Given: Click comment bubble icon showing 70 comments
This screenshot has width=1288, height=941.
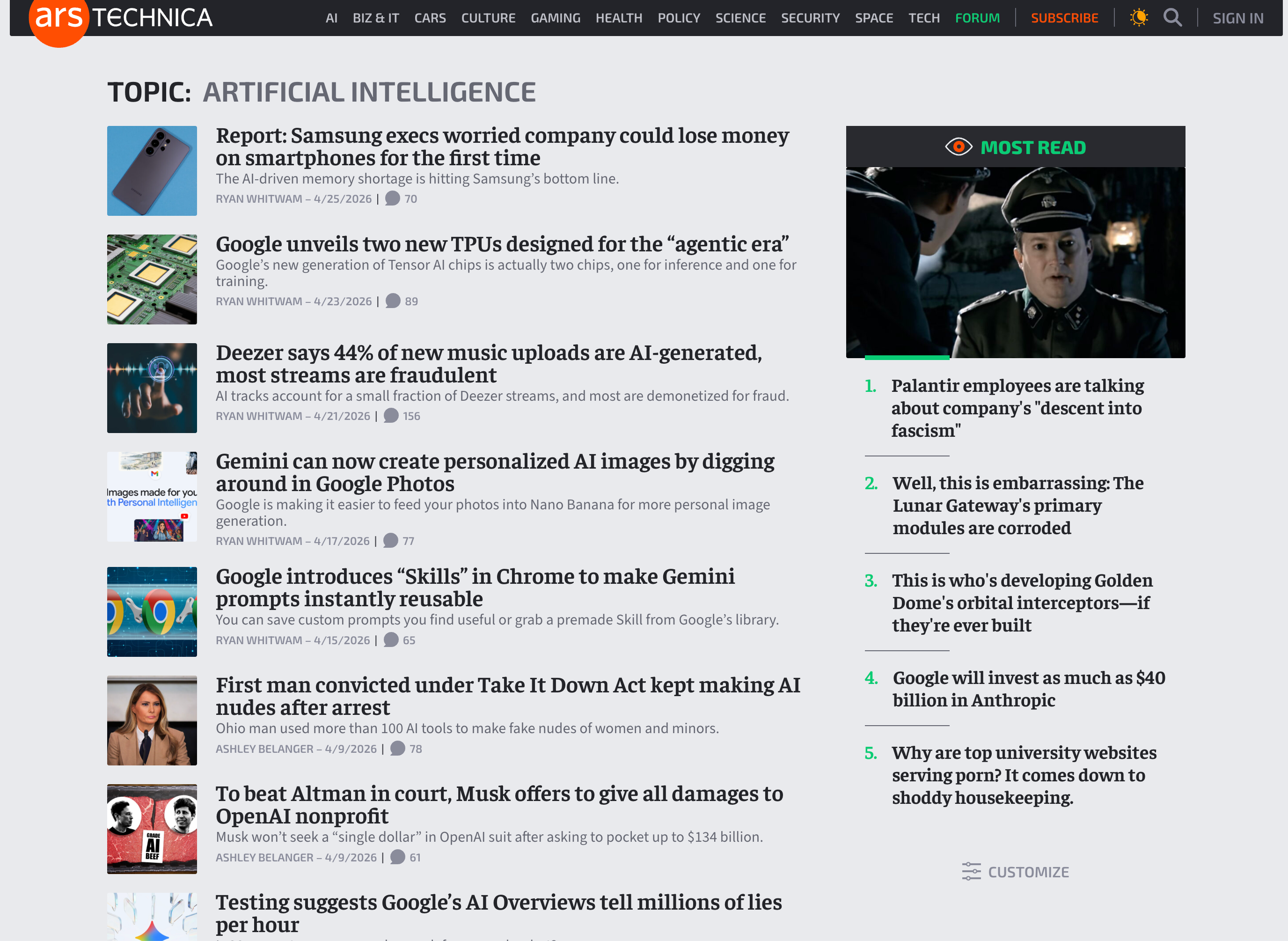Looking at the screenshot, I should coord(392,198).
